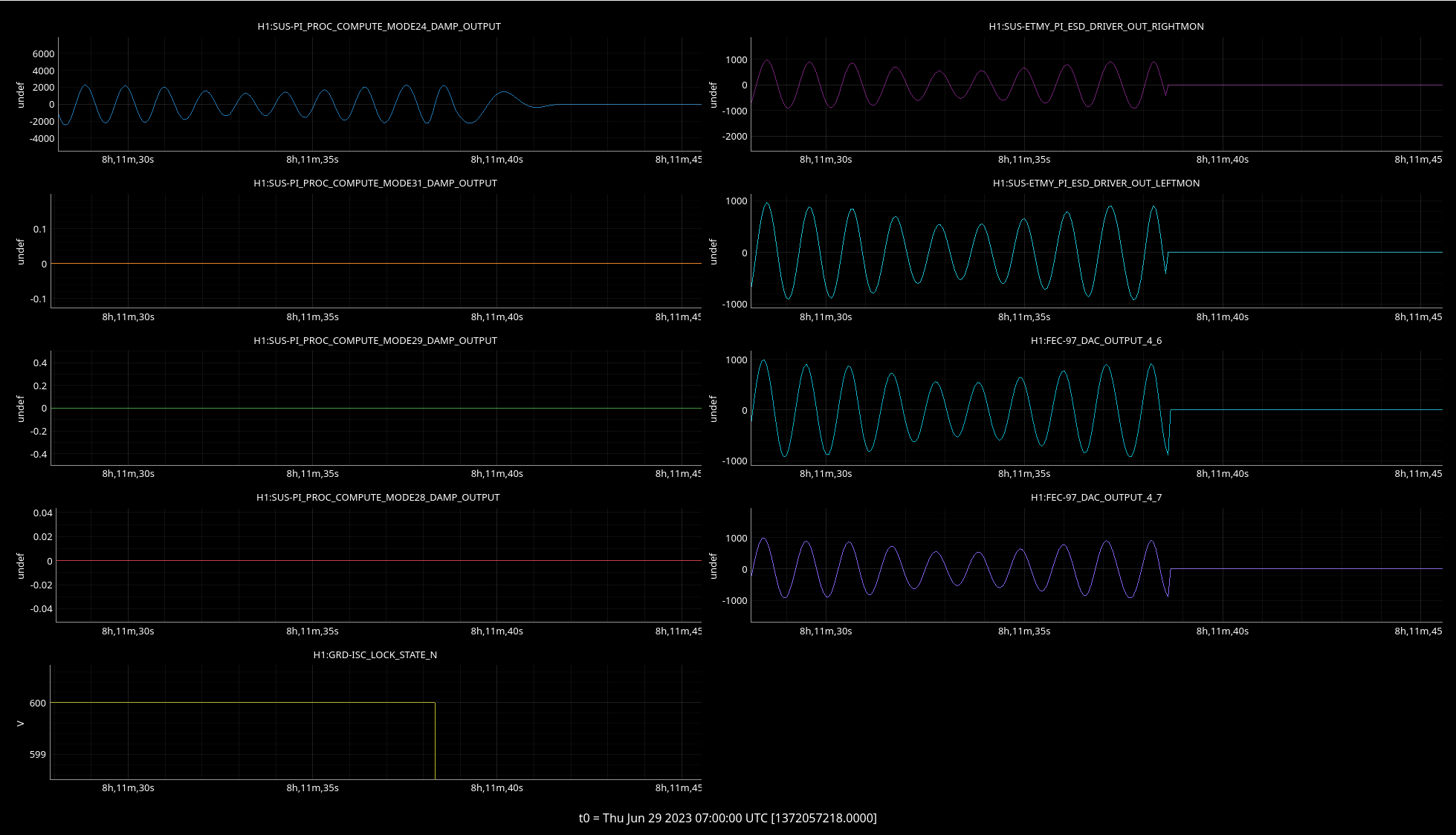Click the 8h,11m,40s tick under lock state plot
This screenshot has height=835, width=1456.
[496, 787]
